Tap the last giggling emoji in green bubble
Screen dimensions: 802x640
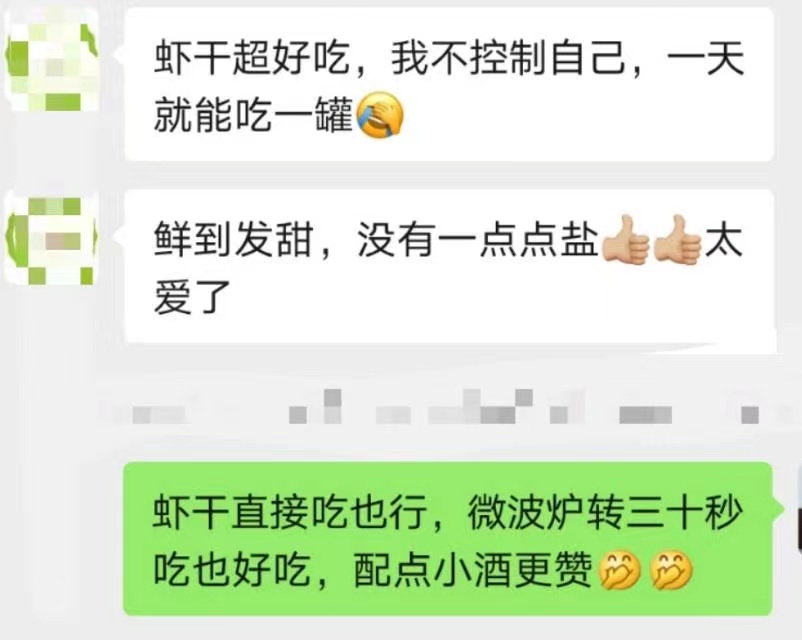670,570
